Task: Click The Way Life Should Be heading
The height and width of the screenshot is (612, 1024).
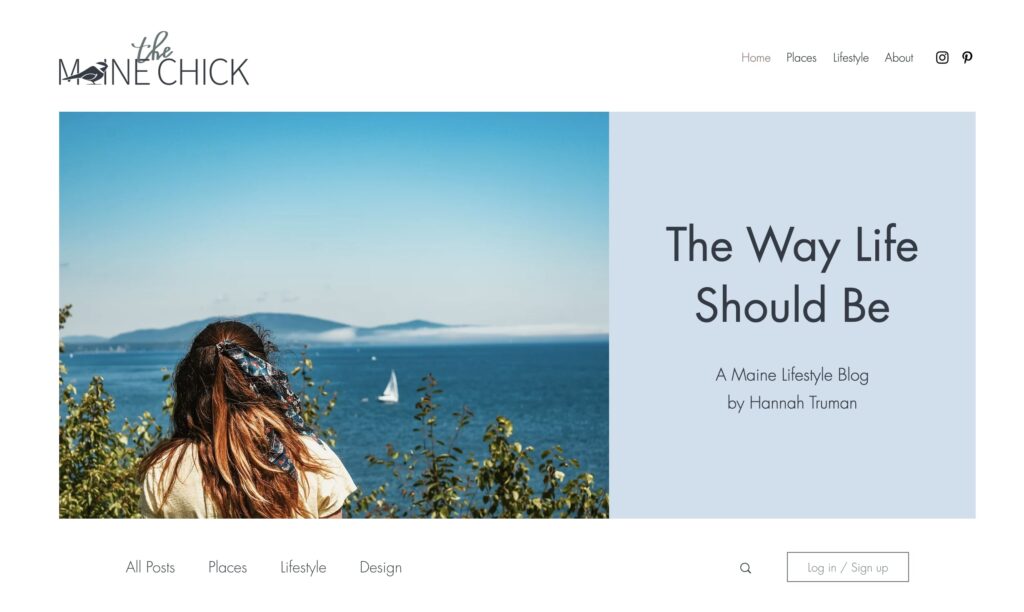Action: point(792,274)
